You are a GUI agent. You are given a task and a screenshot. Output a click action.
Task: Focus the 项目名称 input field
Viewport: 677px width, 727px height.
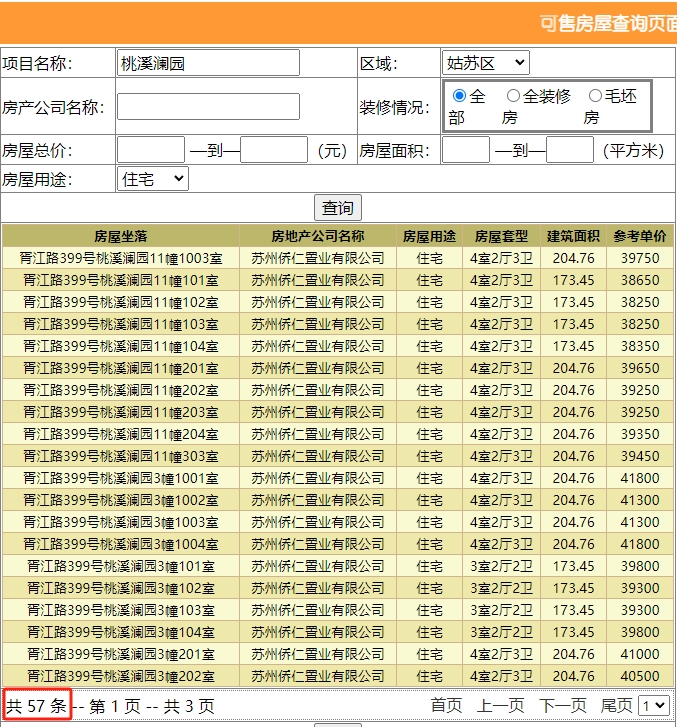pyautogui.click(x=208, y=63)
